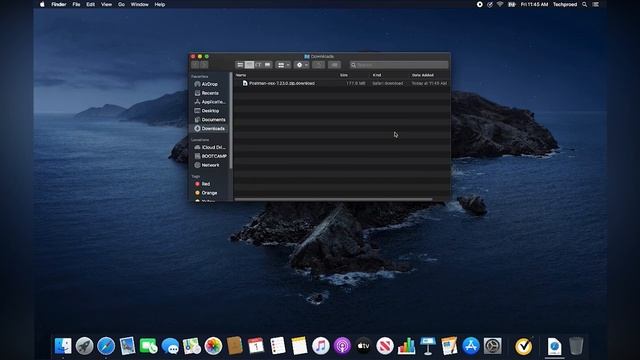
Task: Open the Window menu
Action: 140,4
